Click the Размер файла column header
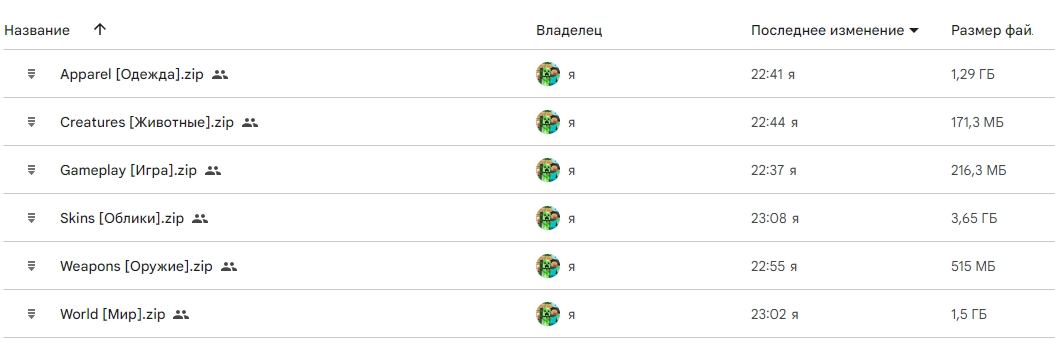 point(992,30)
